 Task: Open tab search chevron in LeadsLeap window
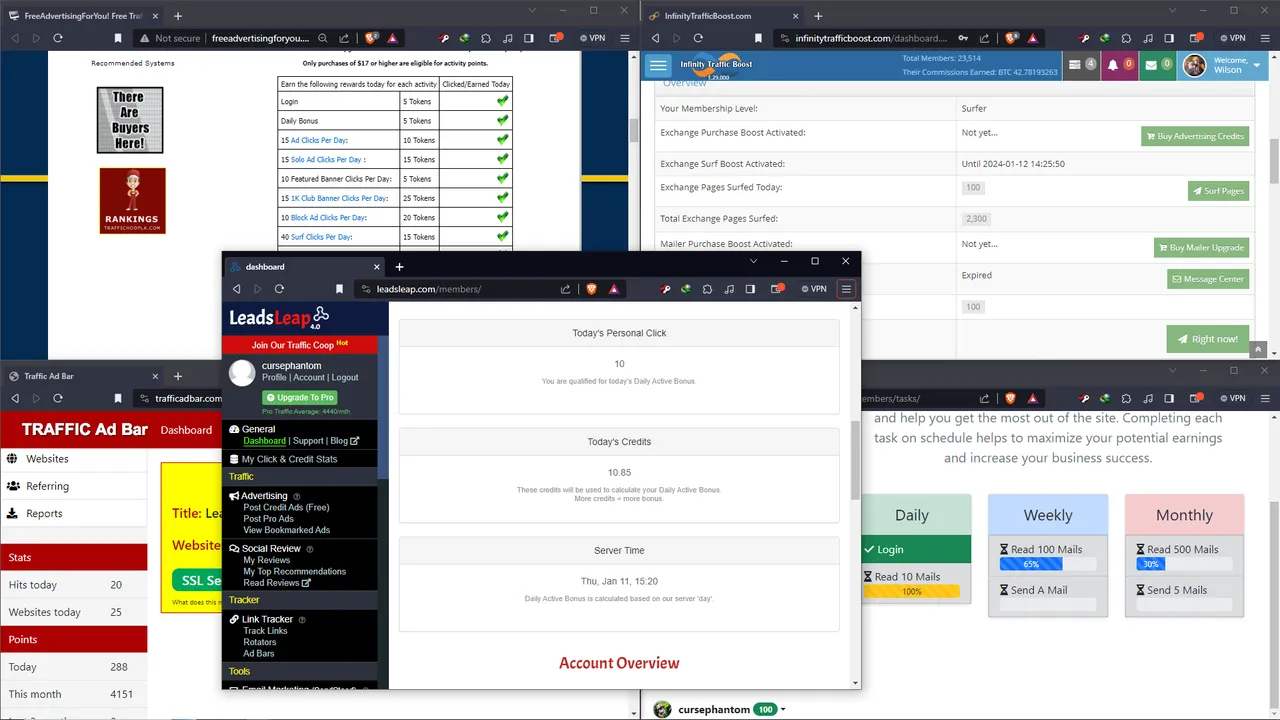(x=754, y=261)
